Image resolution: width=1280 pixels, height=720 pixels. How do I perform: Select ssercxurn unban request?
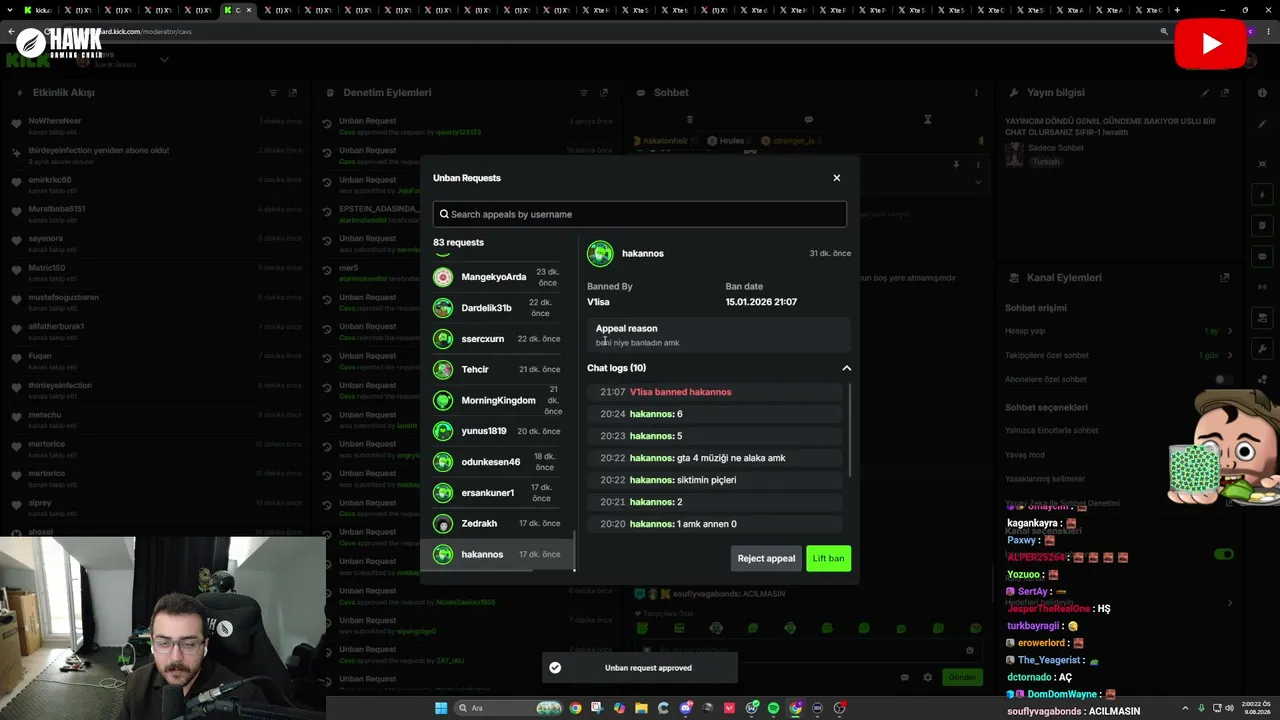click(x=497, y=339)
